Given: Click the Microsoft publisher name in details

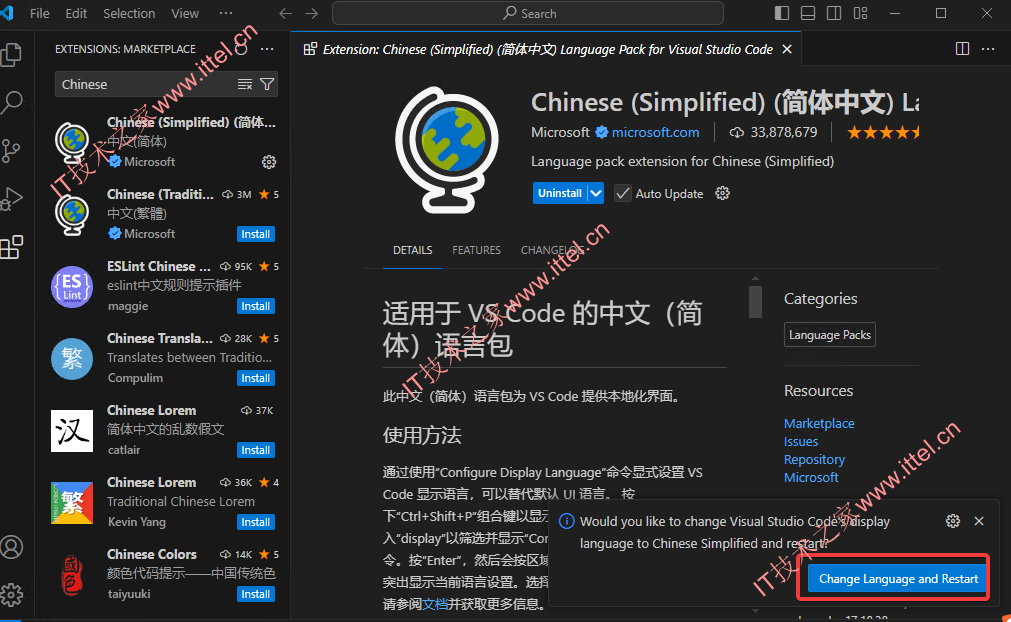Looking at the screenshot, I should coord(560,133).
